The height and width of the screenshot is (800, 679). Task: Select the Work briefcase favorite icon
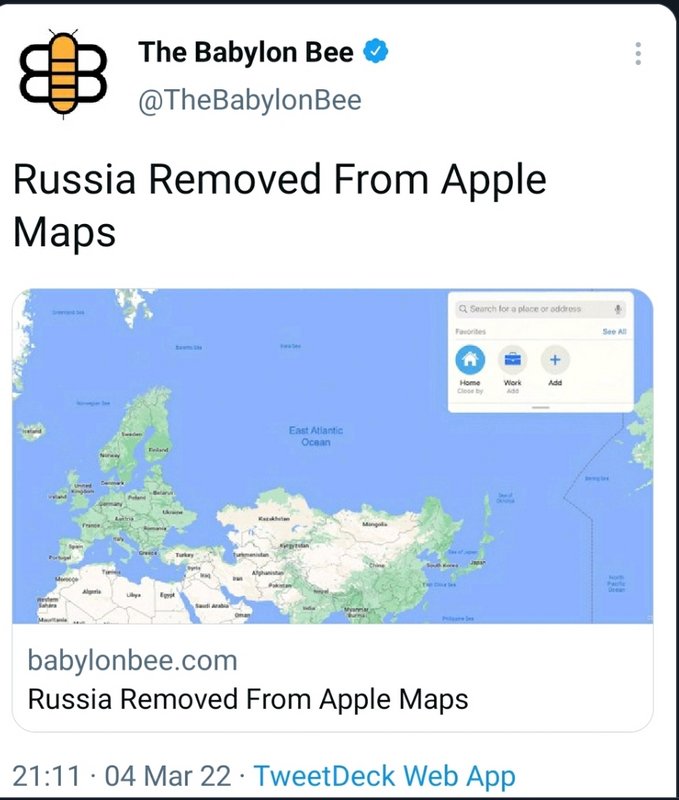pos(513,359)
